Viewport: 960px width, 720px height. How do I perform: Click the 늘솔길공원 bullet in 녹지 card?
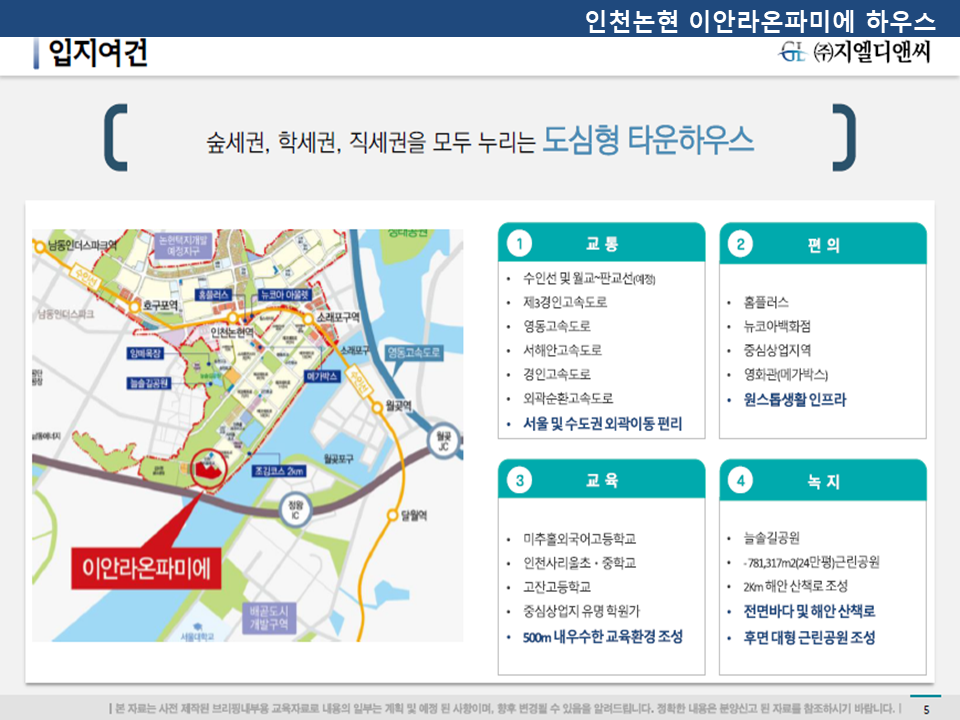(771, 538)
